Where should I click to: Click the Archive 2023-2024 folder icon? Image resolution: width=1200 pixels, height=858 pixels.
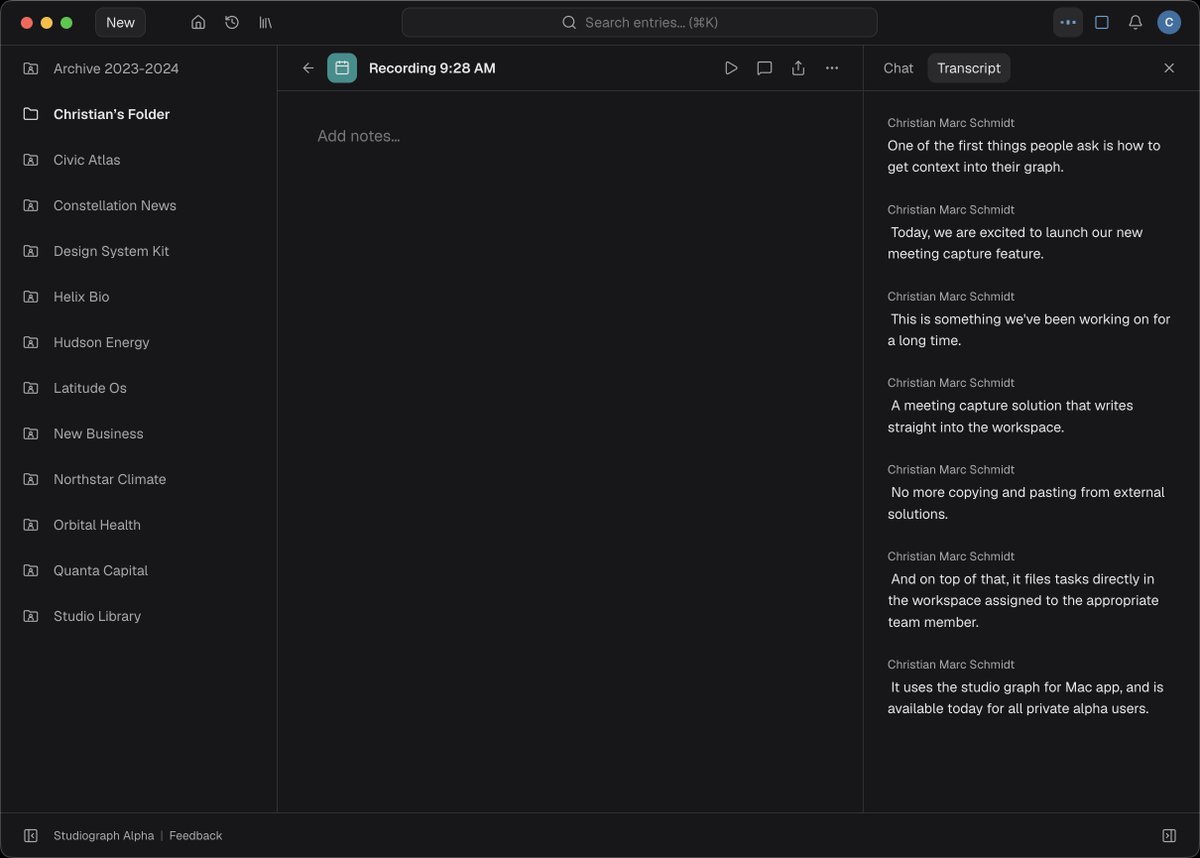(x=31, y=68)
